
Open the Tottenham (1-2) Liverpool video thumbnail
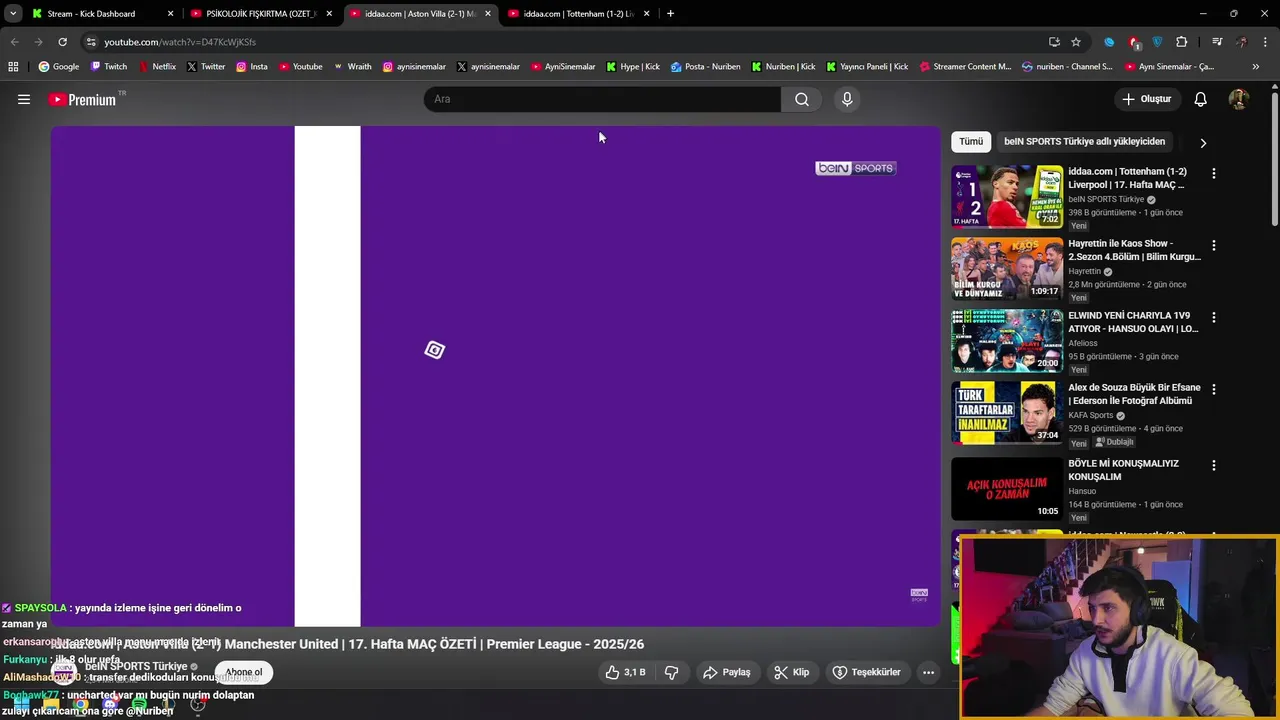point(1007,197)
